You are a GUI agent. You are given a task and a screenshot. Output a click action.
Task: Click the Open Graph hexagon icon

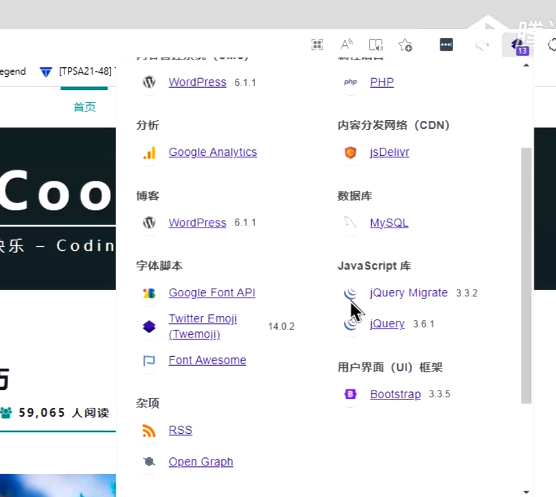coord(149,462)
